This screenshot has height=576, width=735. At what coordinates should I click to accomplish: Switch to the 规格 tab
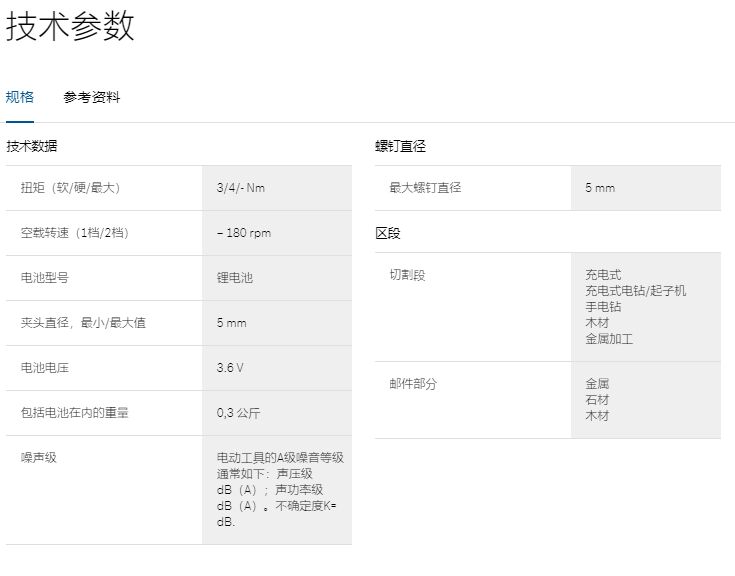(20, 97)
